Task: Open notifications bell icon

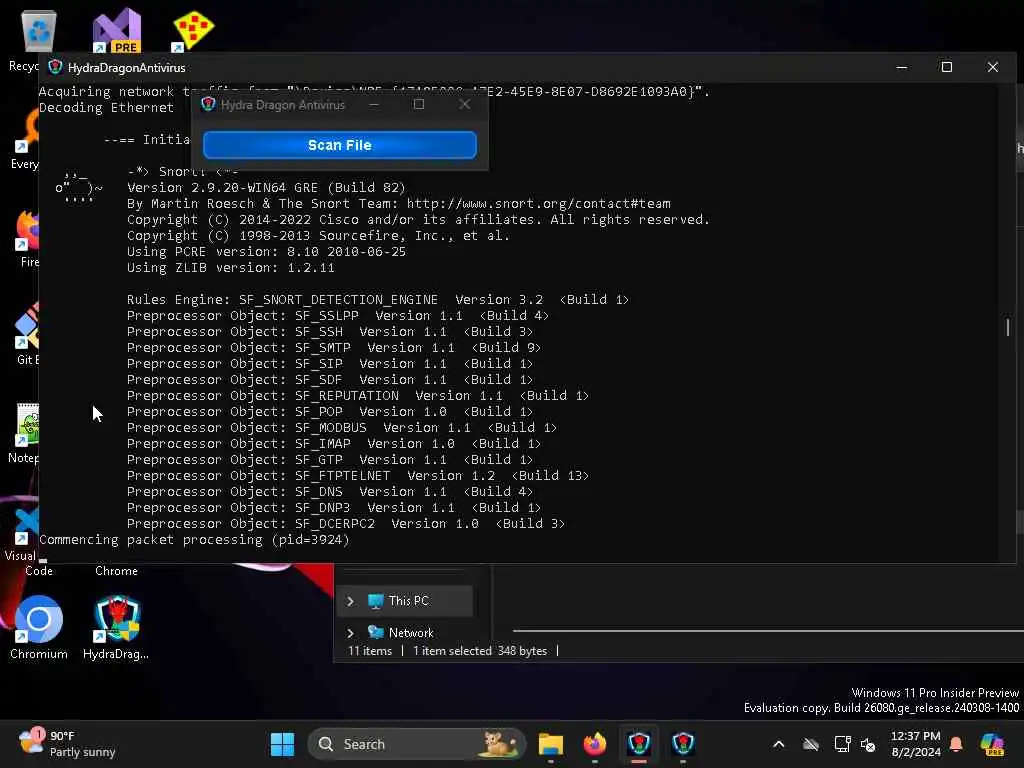Action: pos(956,744)
